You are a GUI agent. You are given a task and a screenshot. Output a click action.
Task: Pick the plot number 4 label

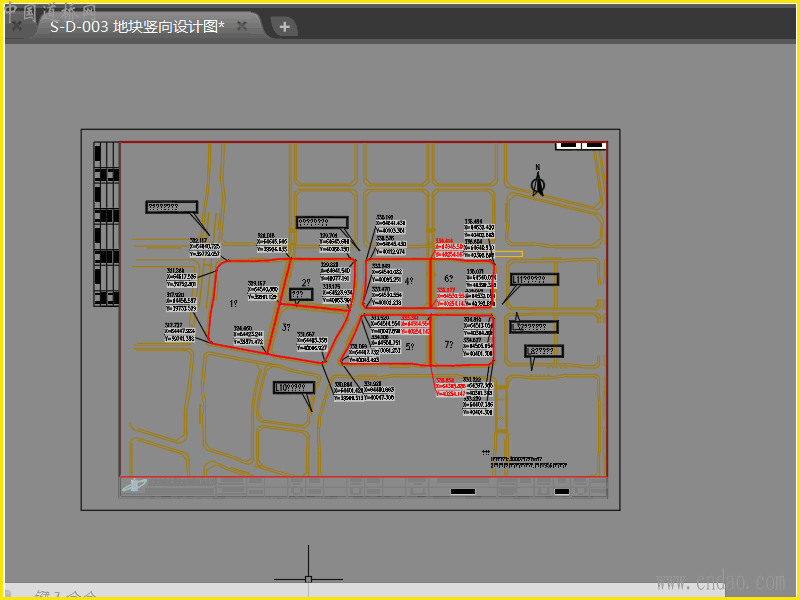click(408, 281)
